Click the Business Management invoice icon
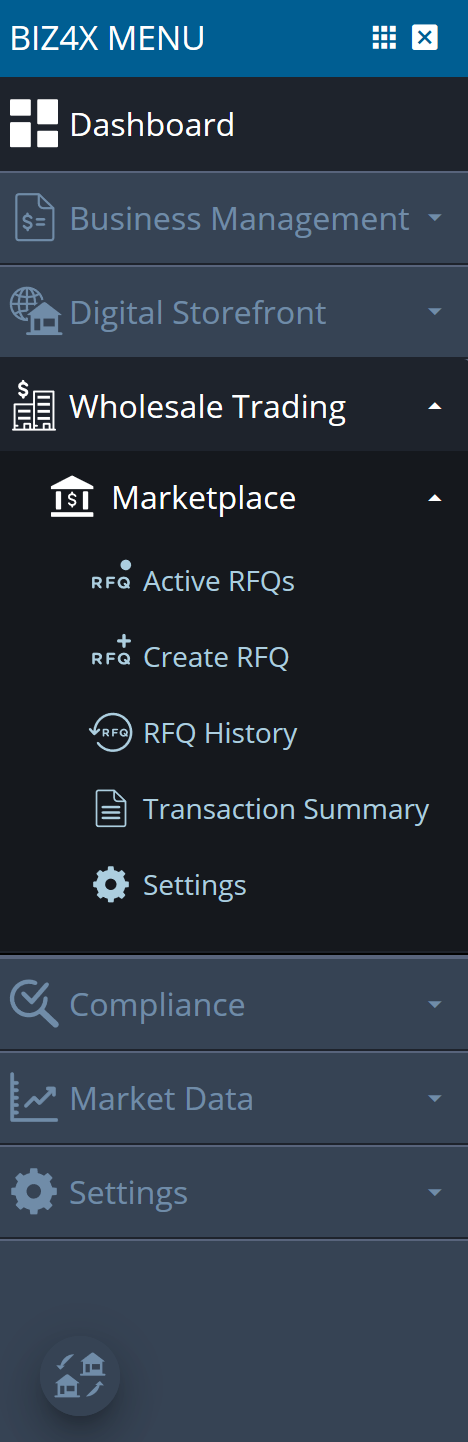Image resolution: width=468 pixels, height=1442 pixels. click(34, 218)
